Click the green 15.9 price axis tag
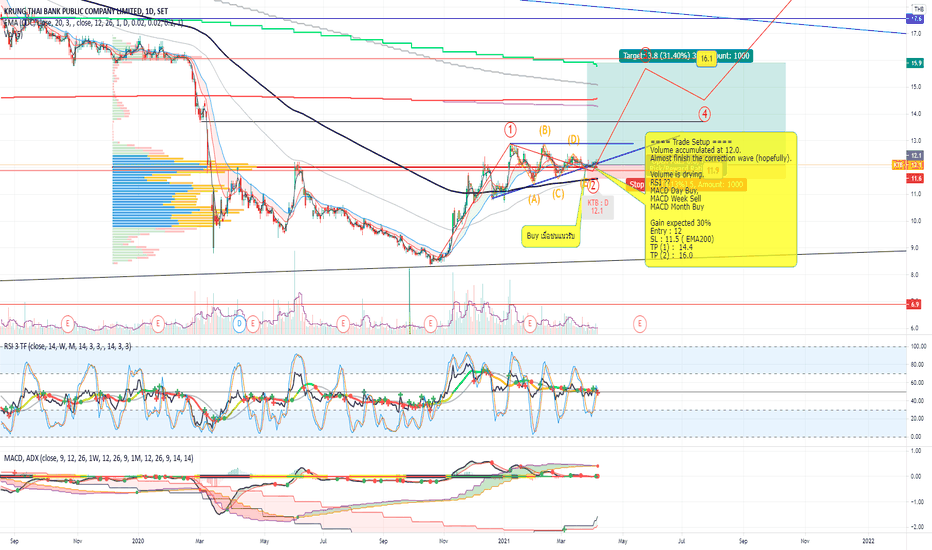The width and height of the screenshot is (932, 550). (x=916, y=62)
